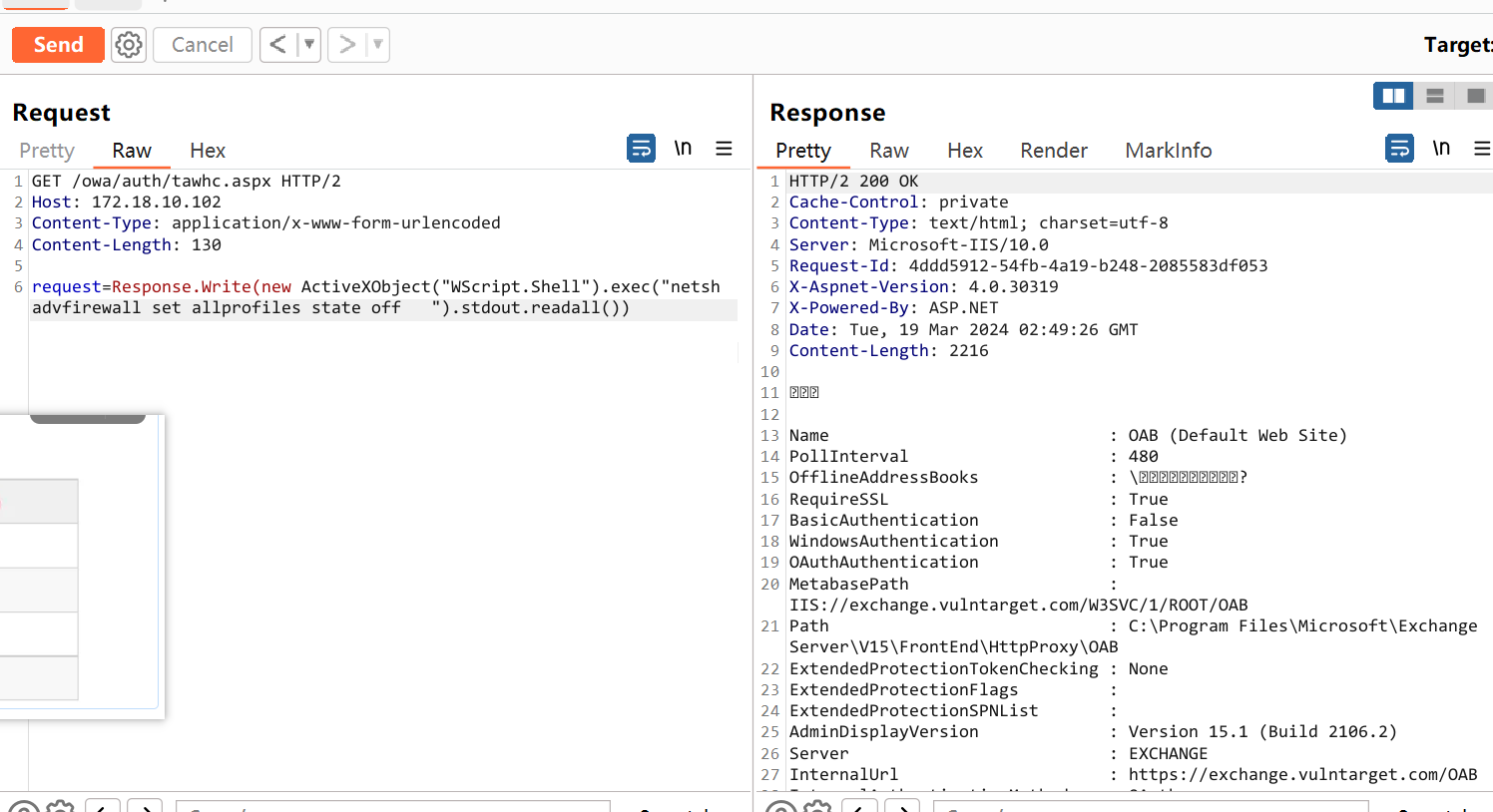Go back to previous request in history
The image size is (1493, 812).
pyautogui.click(x=278, y=45)
